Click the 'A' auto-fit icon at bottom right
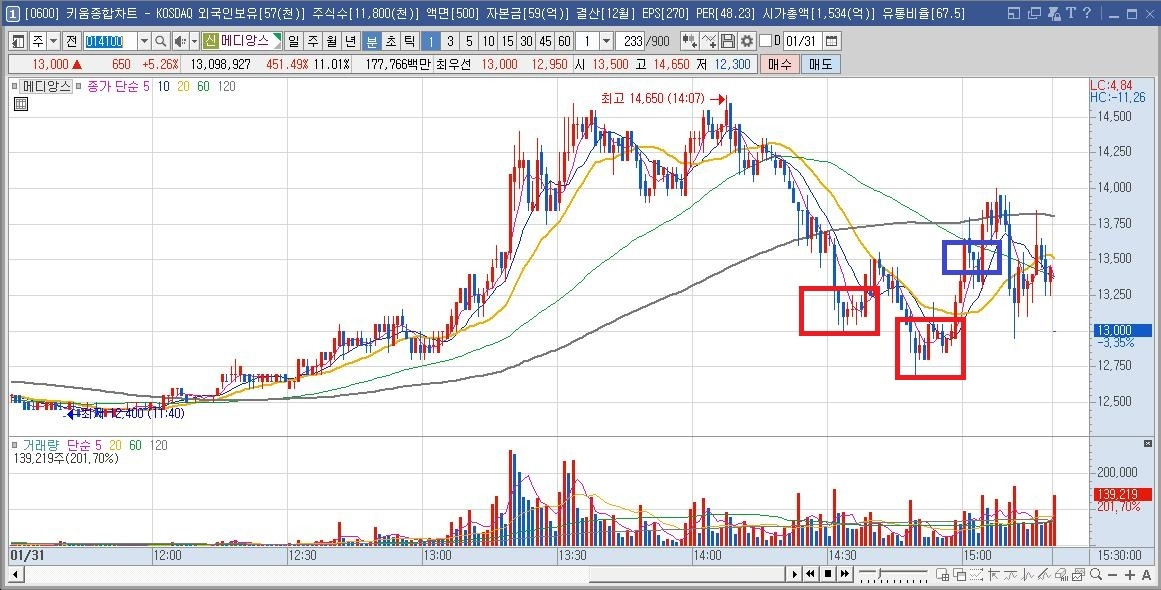 1146,574
